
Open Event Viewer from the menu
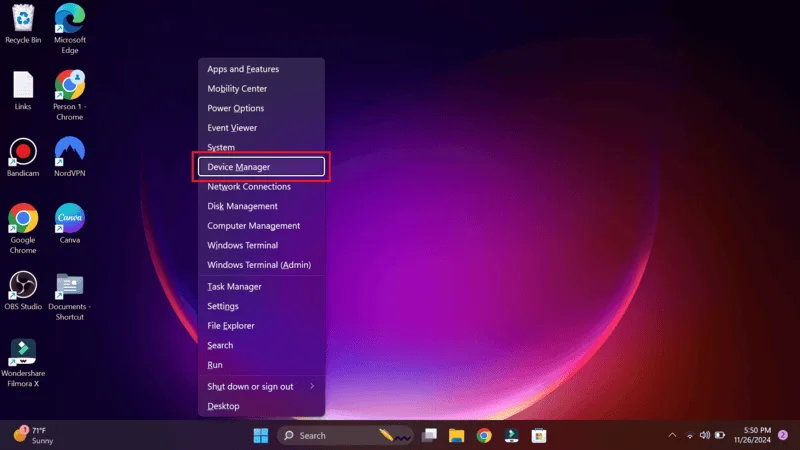point(261,128)
